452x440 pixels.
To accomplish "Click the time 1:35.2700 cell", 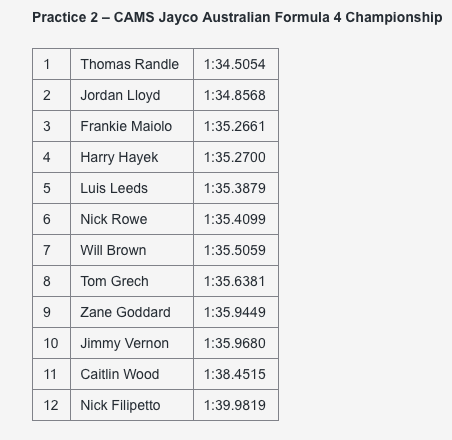I will pos(236,157).
